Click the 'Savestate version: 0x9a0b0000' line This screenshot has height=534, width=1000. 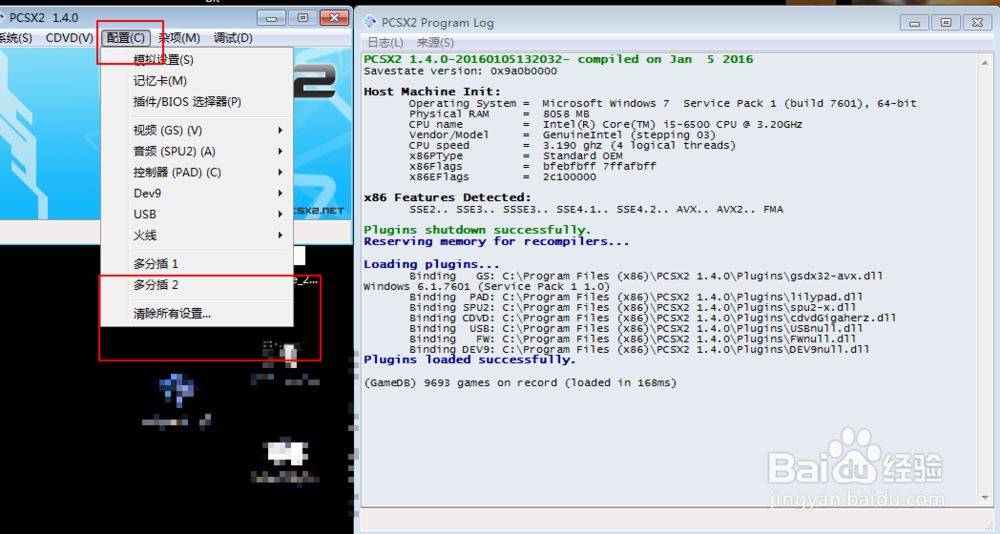click(x=460, y=71)
